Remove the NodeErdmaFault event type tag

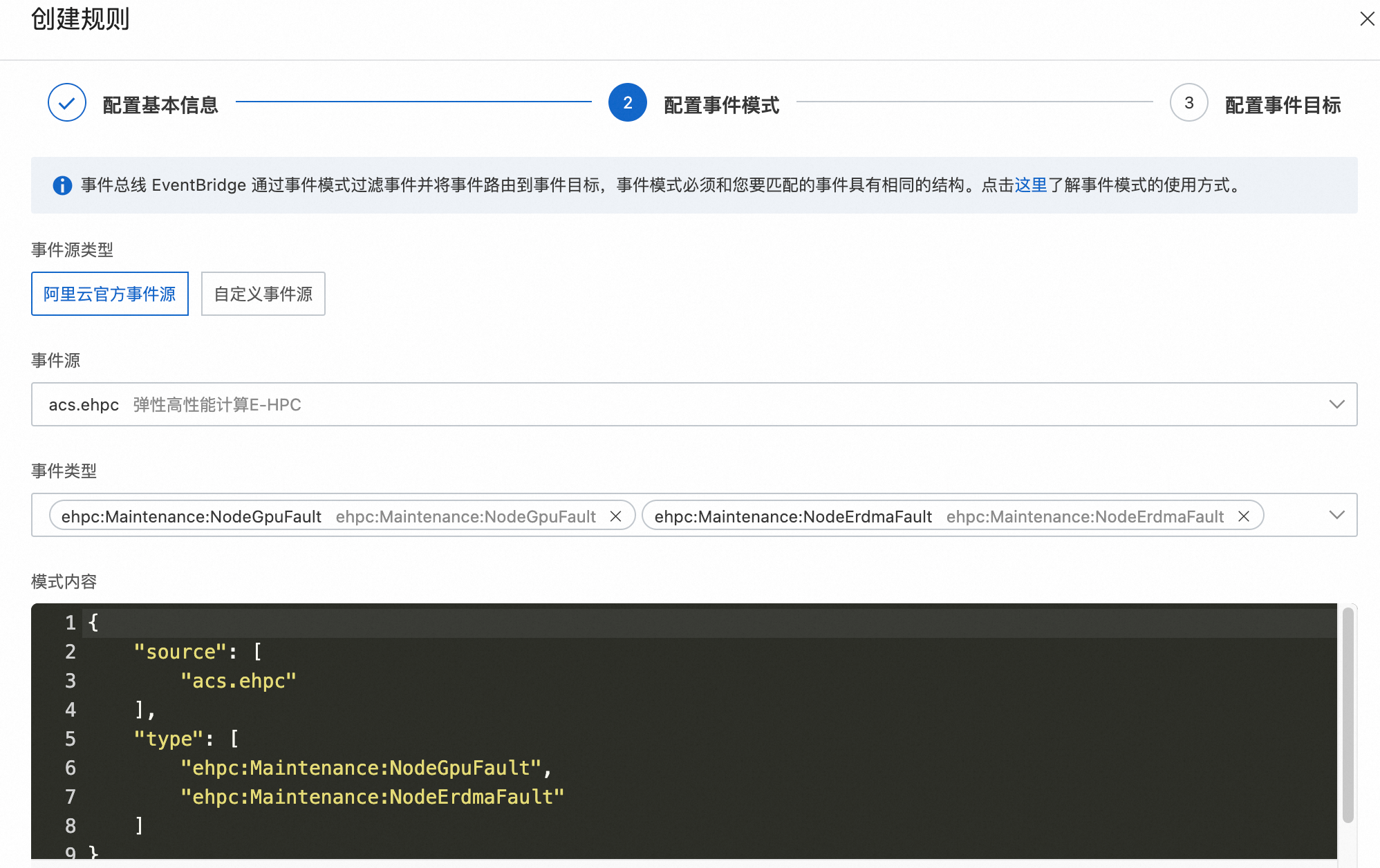click(x=1243, y=516)
